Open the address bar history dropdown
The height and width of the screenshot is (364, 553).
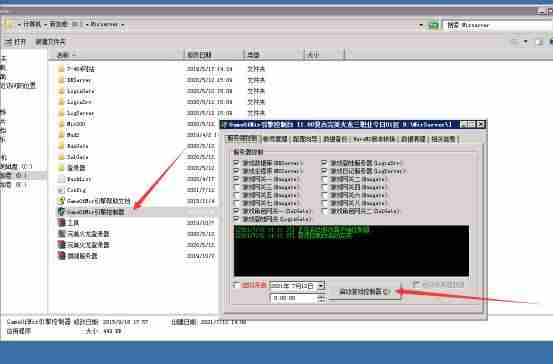tap(421, 25)
